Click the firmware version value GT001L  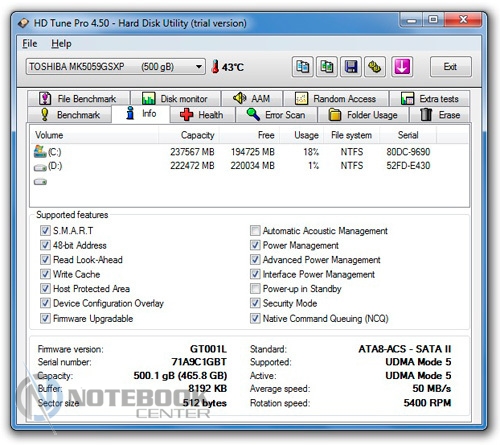[208, 349]
